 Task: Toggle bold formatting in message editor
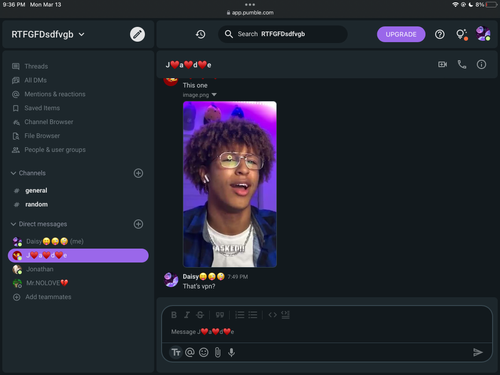pos(174,315)
